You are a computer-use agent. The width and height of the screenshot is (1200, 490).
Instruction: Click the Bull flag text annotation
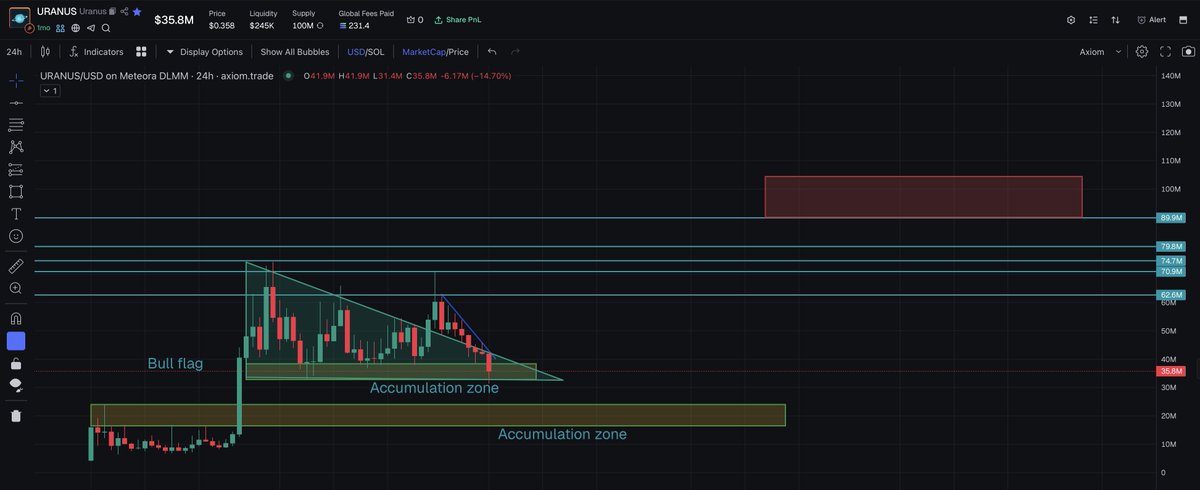point(175,364)
